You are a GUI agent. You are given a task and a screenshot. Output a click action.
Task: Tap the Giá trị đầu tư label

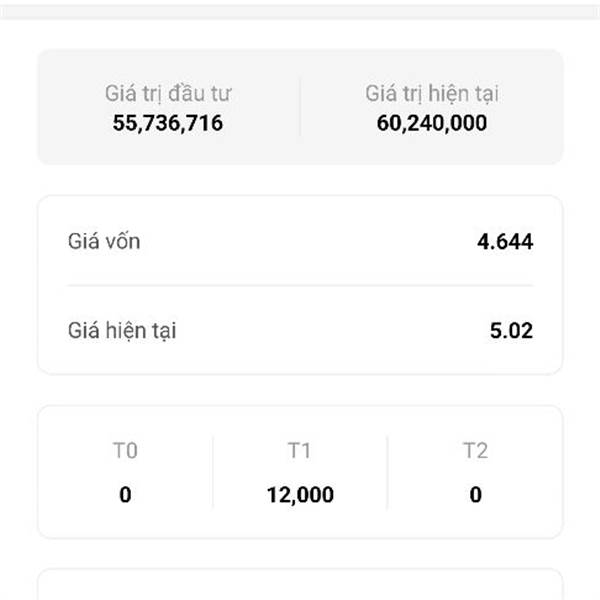tap(168, 94)
